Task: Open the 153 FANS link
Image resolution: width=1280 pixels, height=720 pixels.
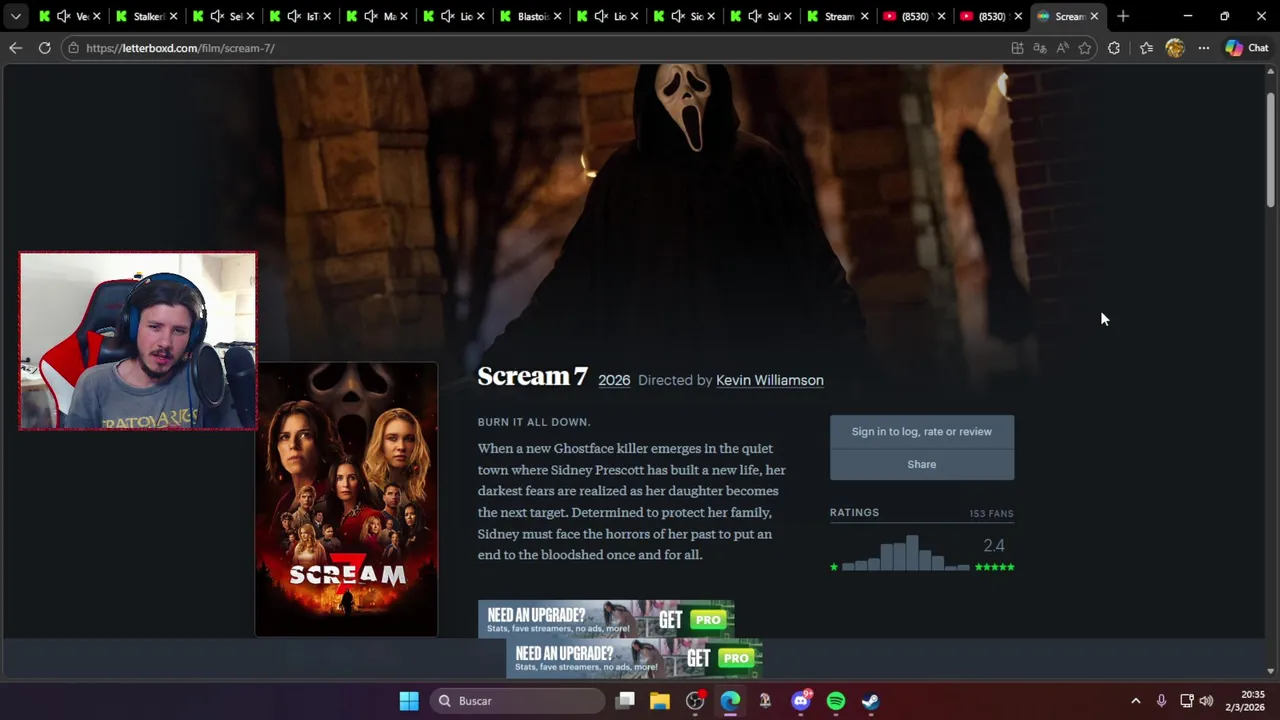Action: point(991,513)
